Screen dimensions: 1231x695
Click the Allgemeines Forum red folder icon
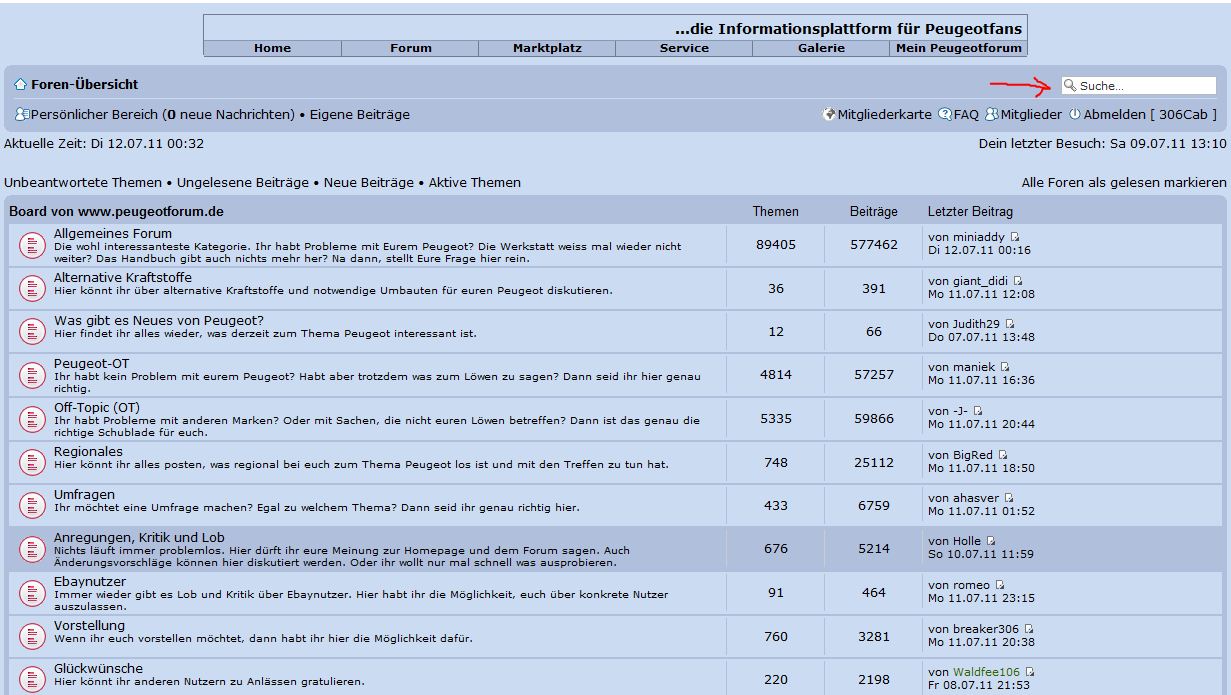[31, 244]
